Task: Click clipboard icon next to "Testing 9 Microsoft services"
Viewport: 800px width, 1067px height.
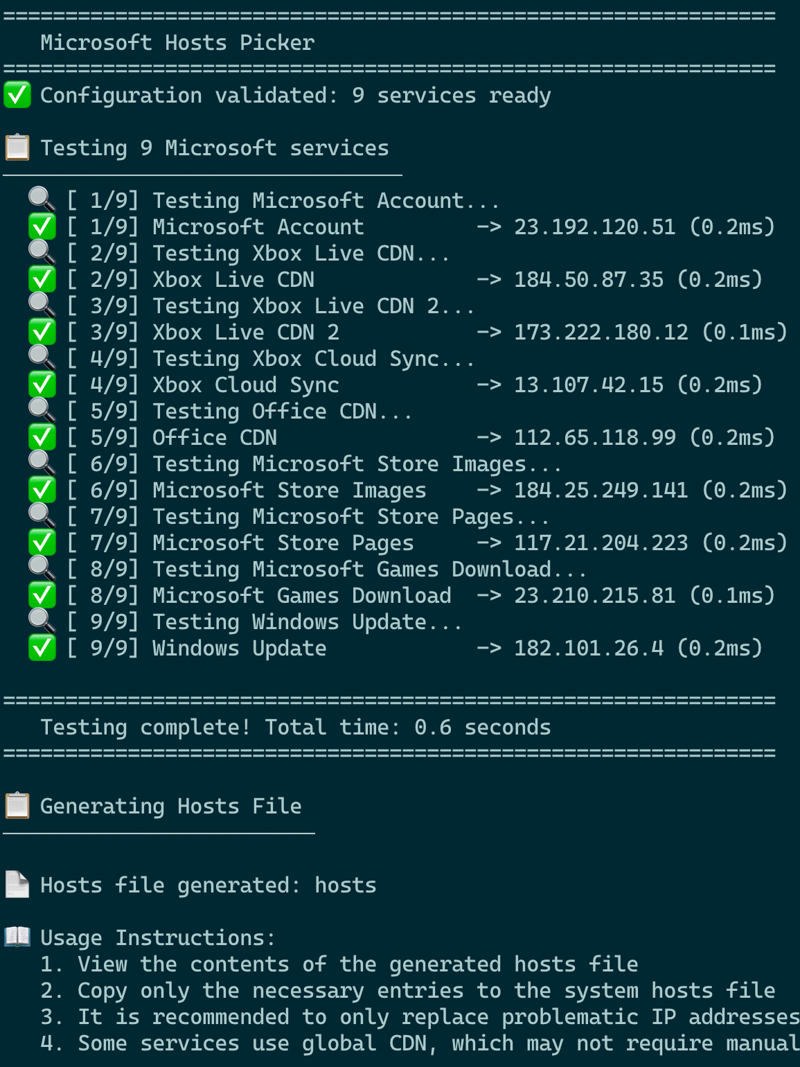Action: coord(17,148)
